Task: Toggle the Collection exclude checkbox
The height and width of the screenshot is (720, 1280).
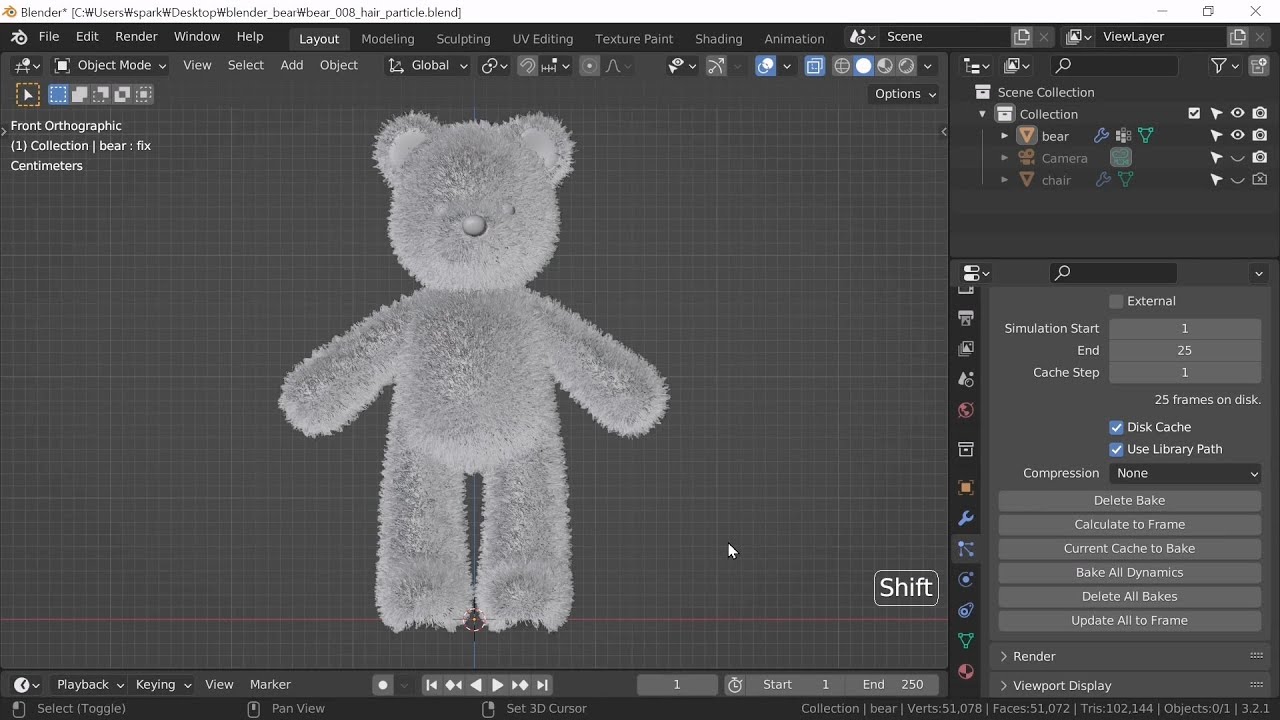Action: pos(1194,114)
